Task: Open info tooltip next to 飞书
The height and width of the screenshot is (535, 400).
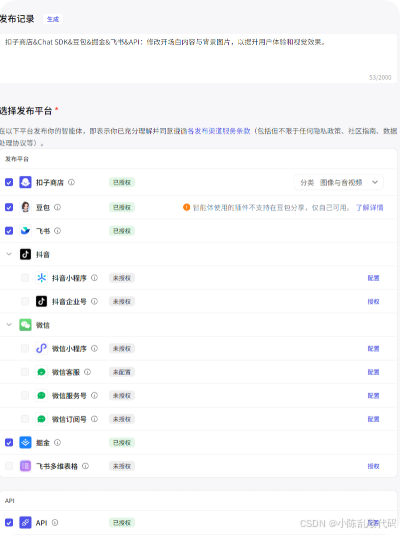Action: pyautogui.click(x=57, y=231)
